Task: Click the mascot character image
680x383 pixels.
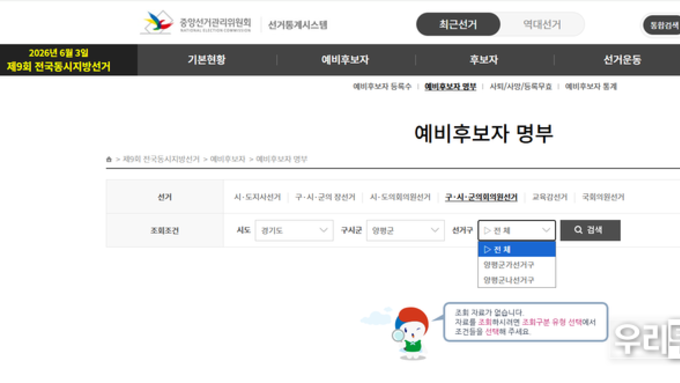Action: pyautogui.click(x=411, y=333)
